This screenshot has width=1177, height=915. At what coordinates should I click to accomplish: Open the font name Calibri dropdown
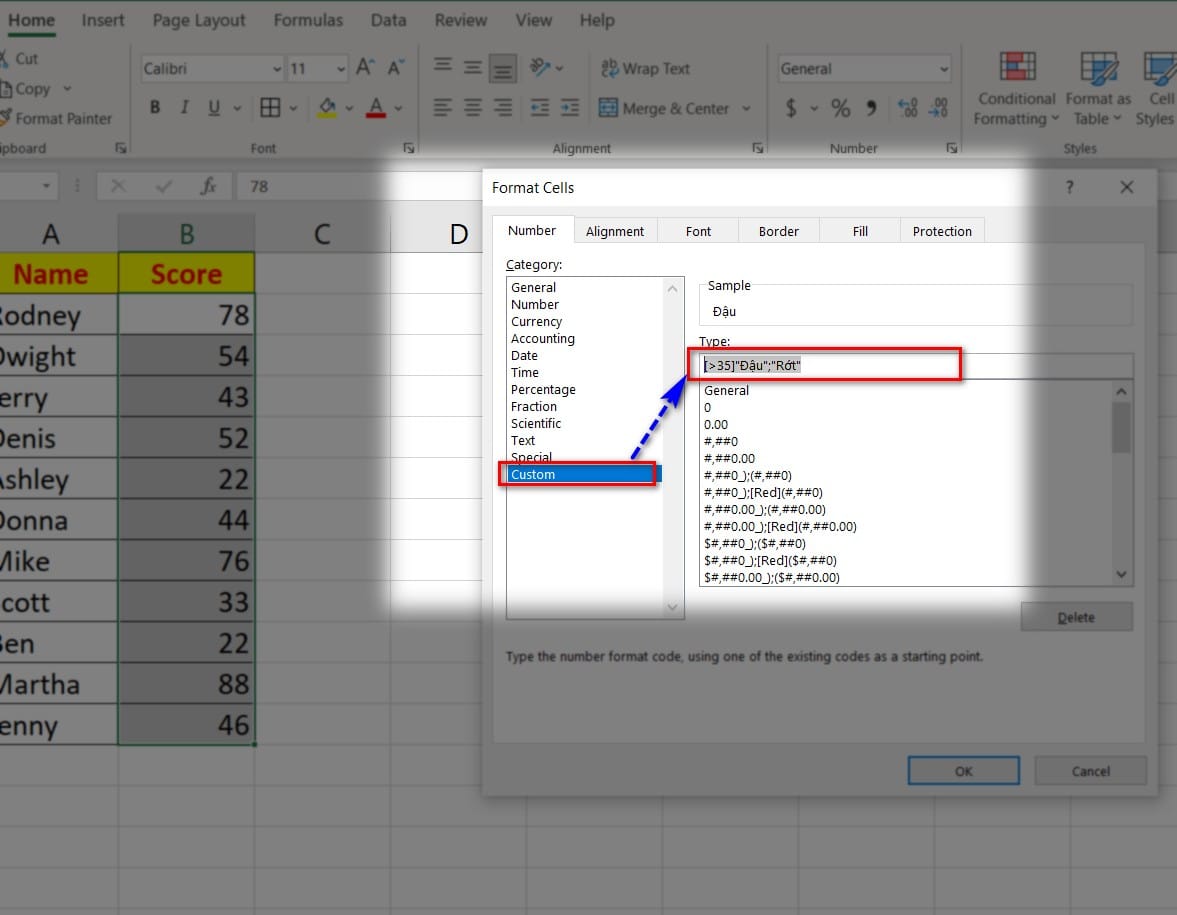[277, 69]
